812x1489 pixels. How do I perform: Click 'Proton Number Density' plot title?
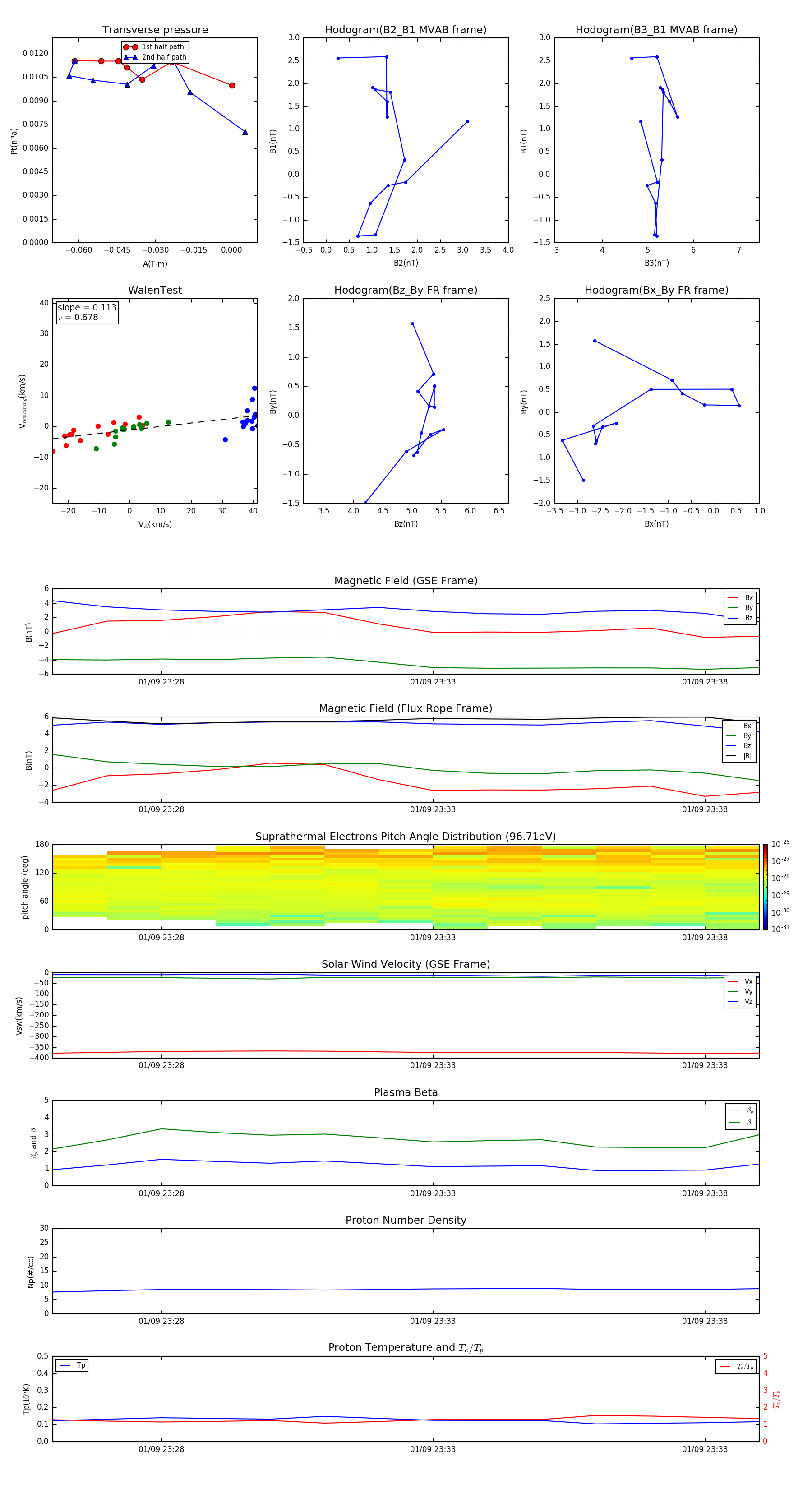click(406, 1221)
